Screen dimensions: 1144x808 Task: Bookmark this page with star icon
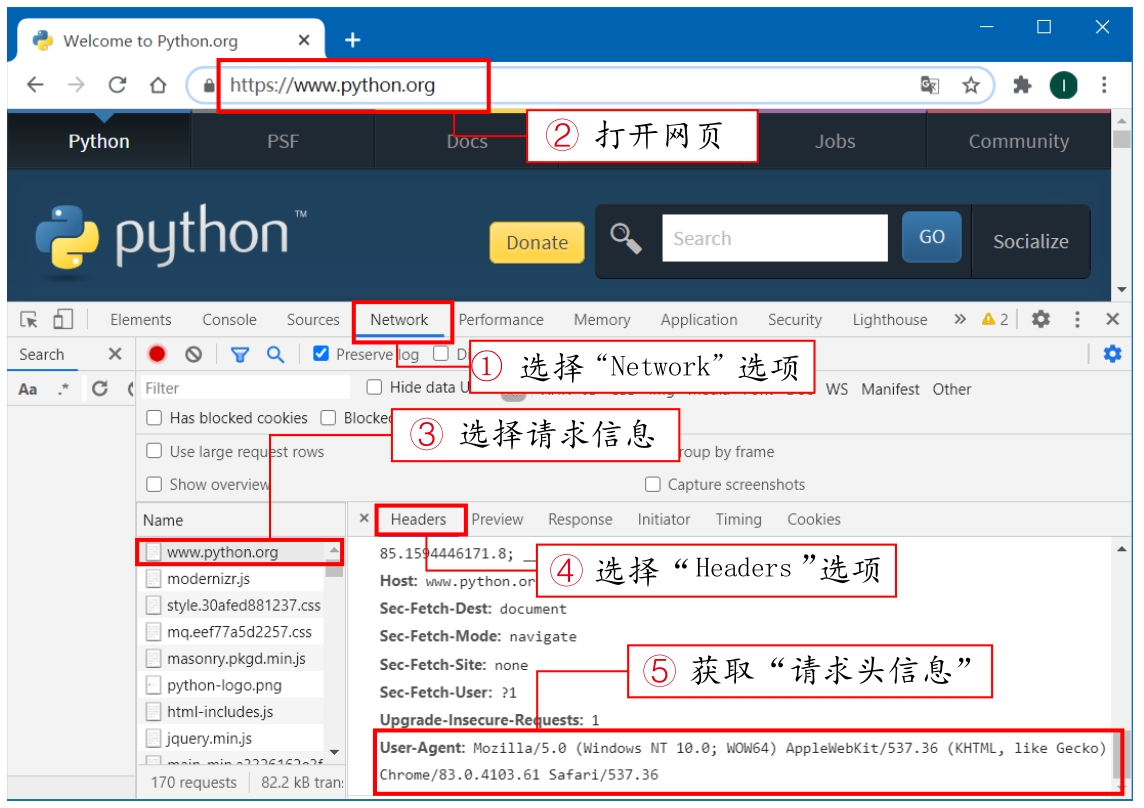[970, 85]
